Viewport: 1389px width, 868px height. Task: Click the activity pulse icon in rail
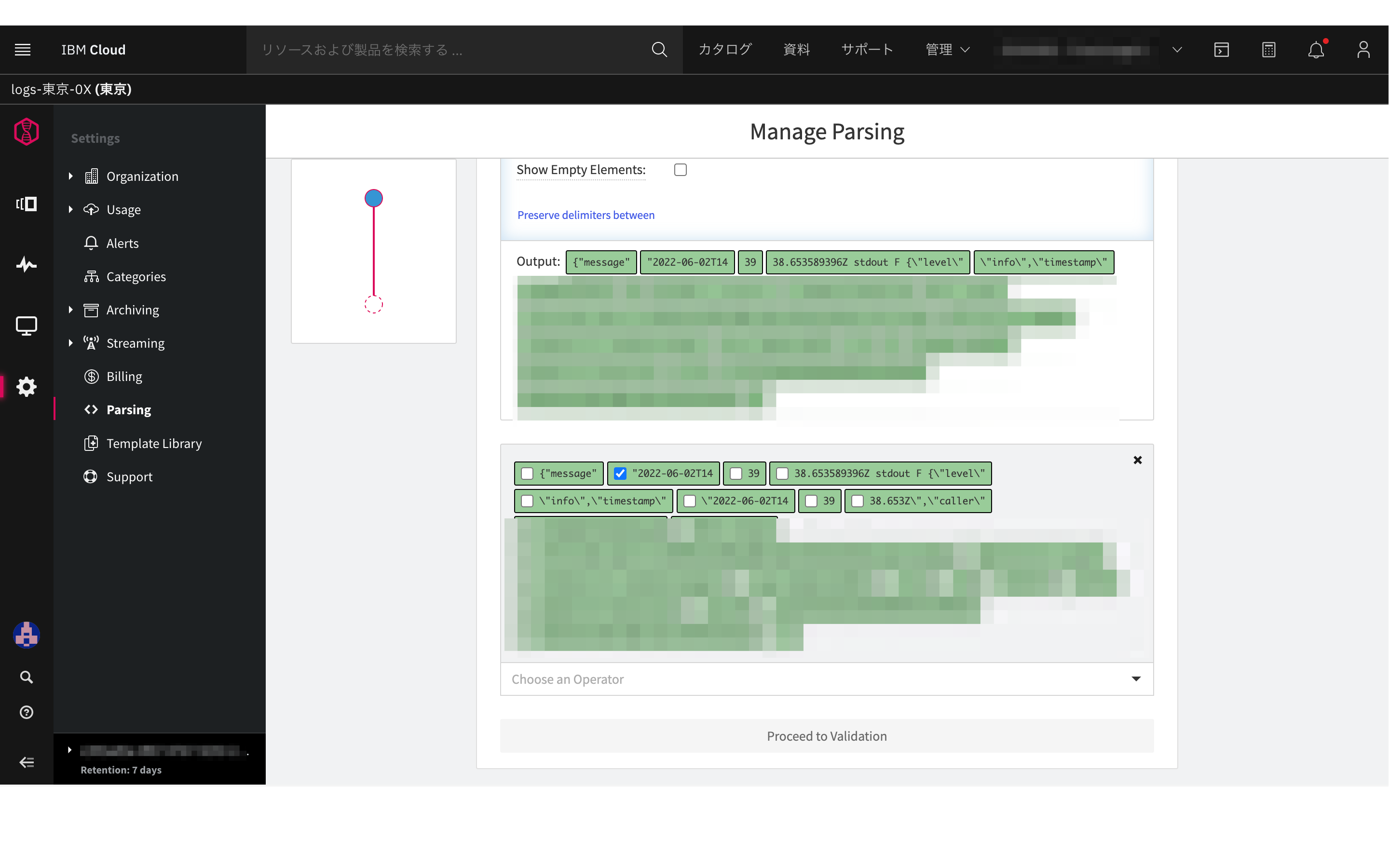(x=27, y=265)
